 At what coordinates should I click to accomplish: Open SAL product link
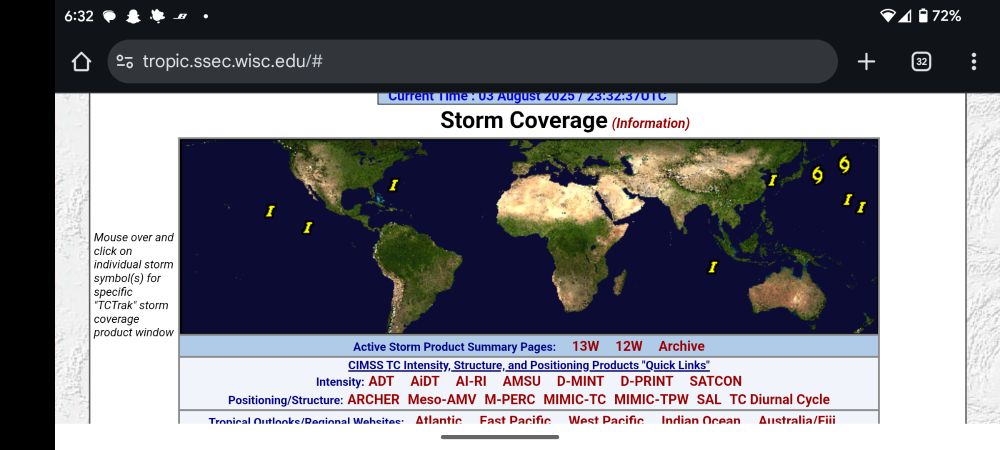709,400
